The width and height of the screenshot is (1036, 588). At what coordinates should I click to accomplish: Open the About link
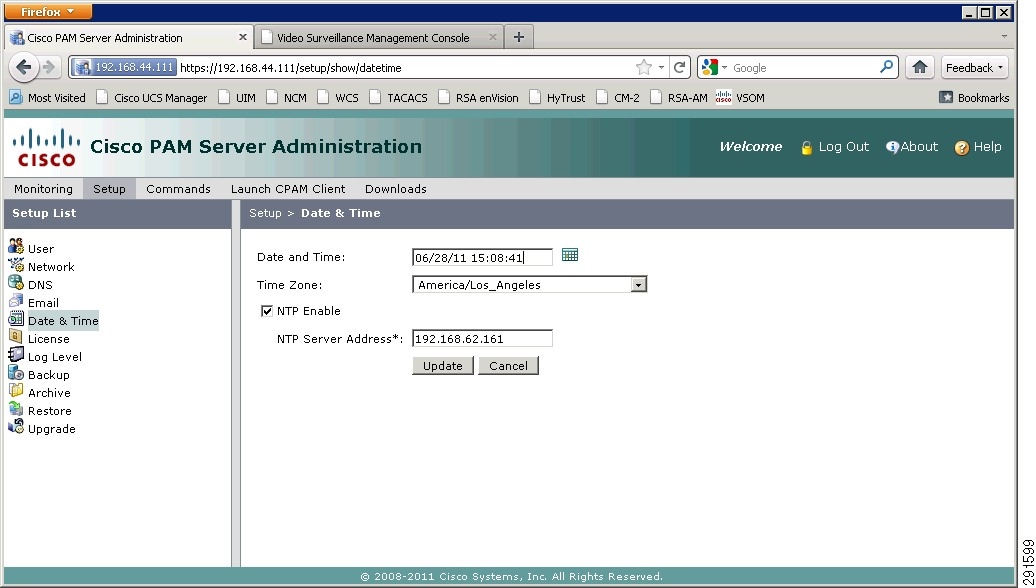pyautogui.click(x=912, y=147)
